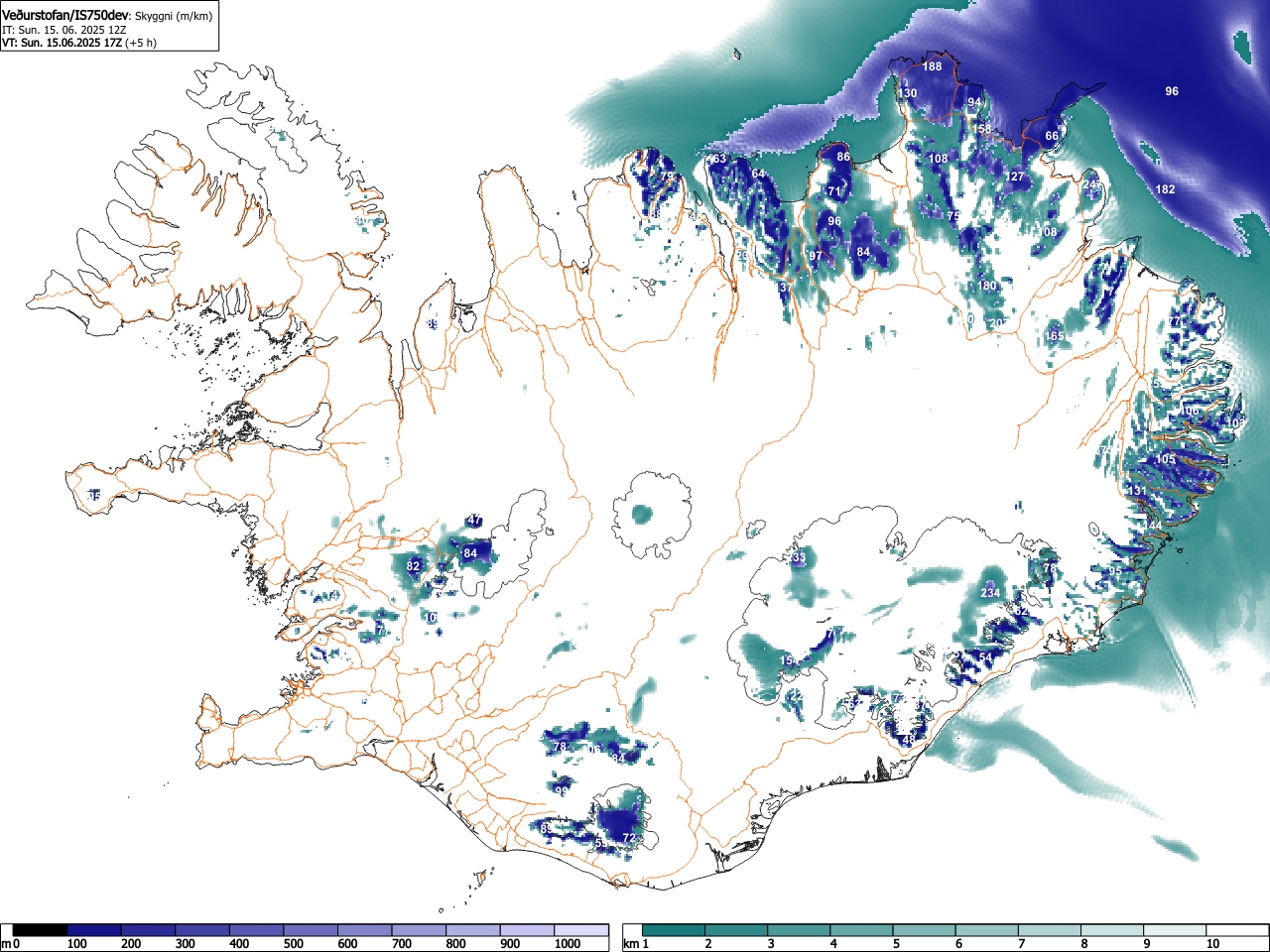Click the 97 visibility value on the map
This screenshot has width=1270, height=952.
816,256
